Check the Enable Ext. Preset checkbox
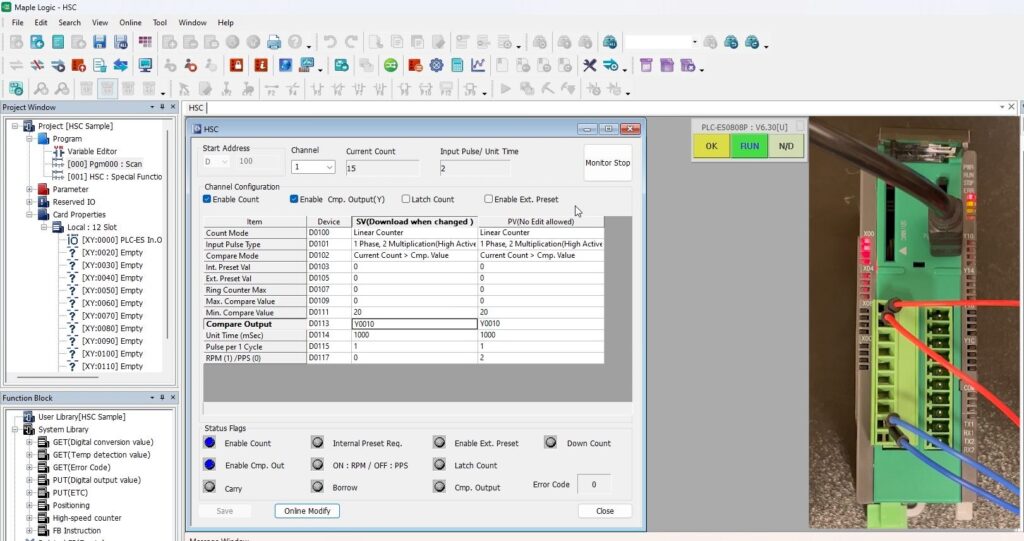This screenshot has height=541, width=1024. click(x=488, y=199)
